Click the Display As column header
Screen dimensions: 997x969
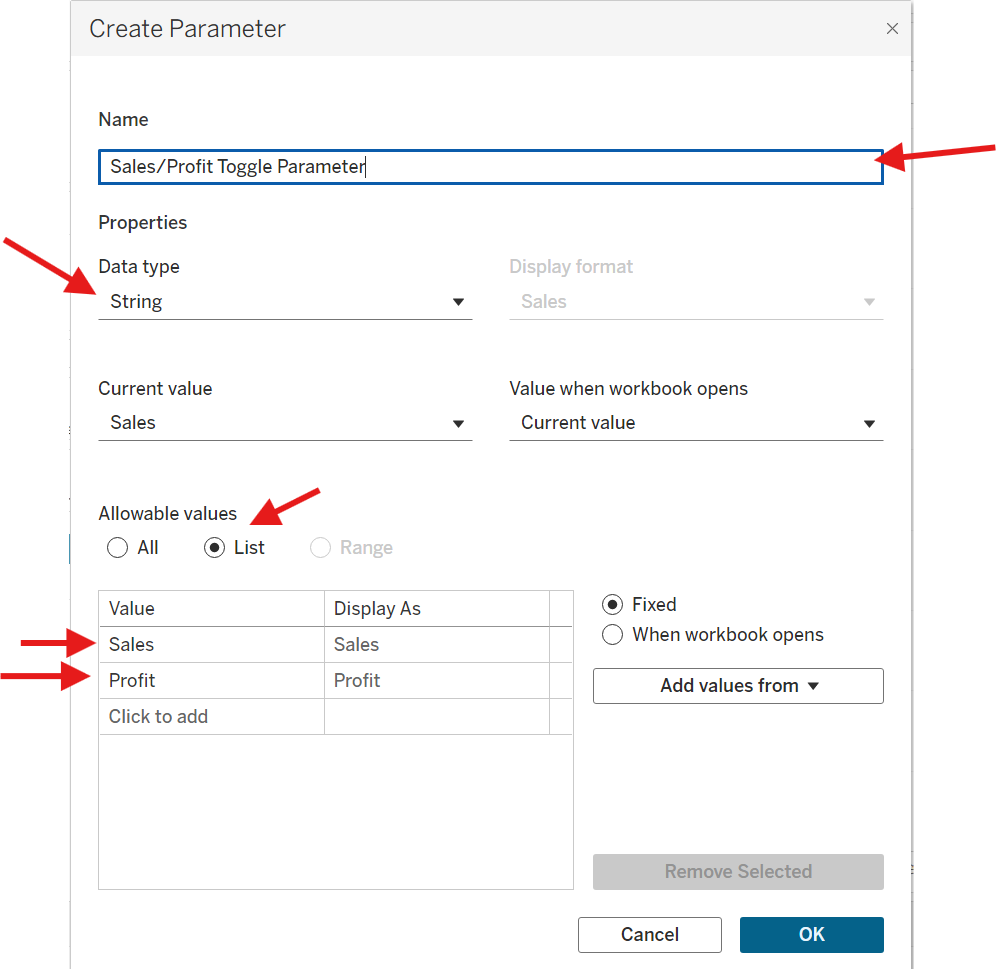[436, 609]
